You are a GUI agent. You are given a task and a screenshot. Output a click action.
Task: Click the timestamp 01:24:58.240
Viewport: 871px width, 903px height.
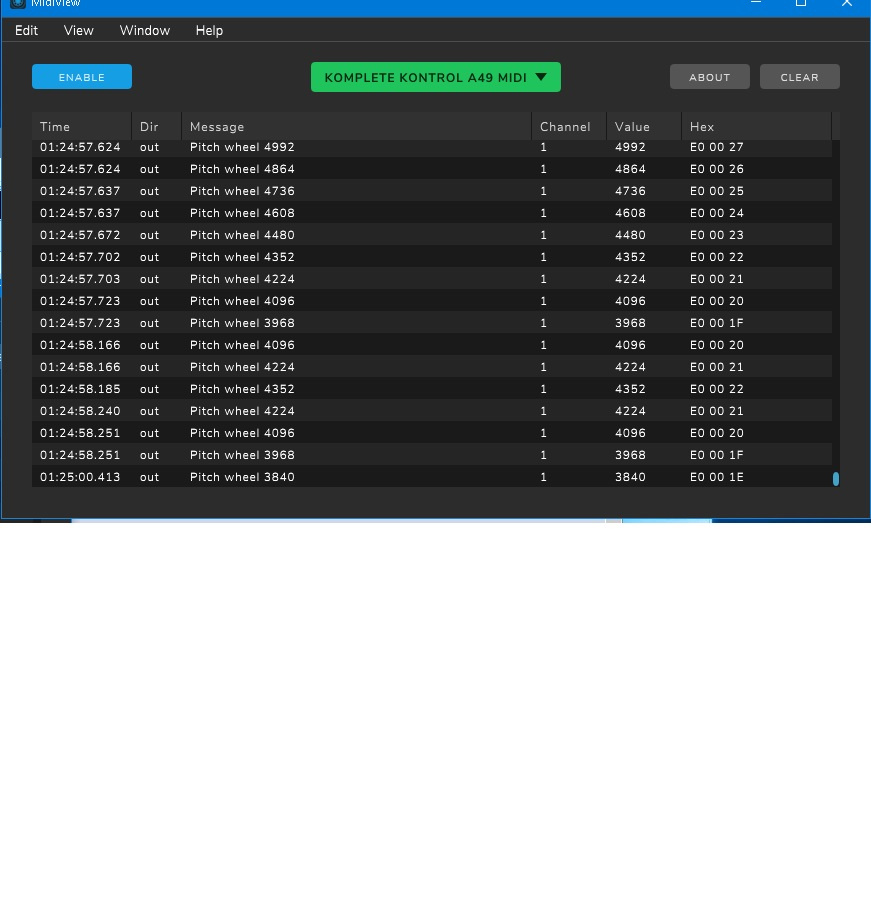pos(80,411)
